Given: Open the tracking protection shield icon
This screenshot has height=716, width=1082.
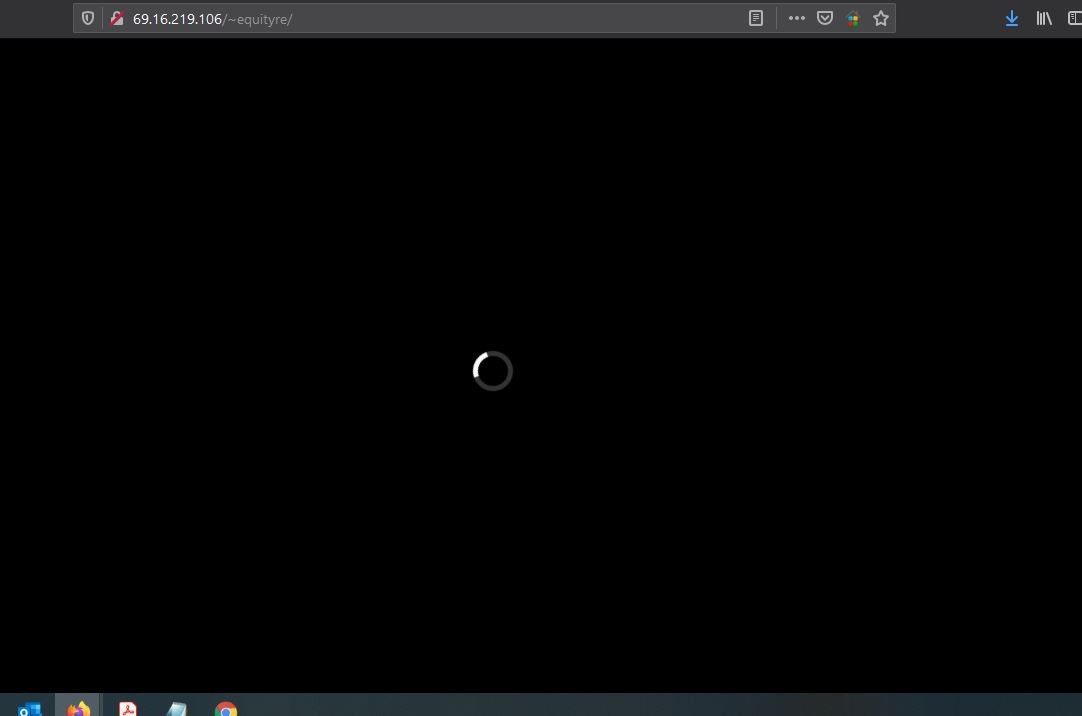Looking at the screenshot, I should pyautogui.click(x=88, y=19).
